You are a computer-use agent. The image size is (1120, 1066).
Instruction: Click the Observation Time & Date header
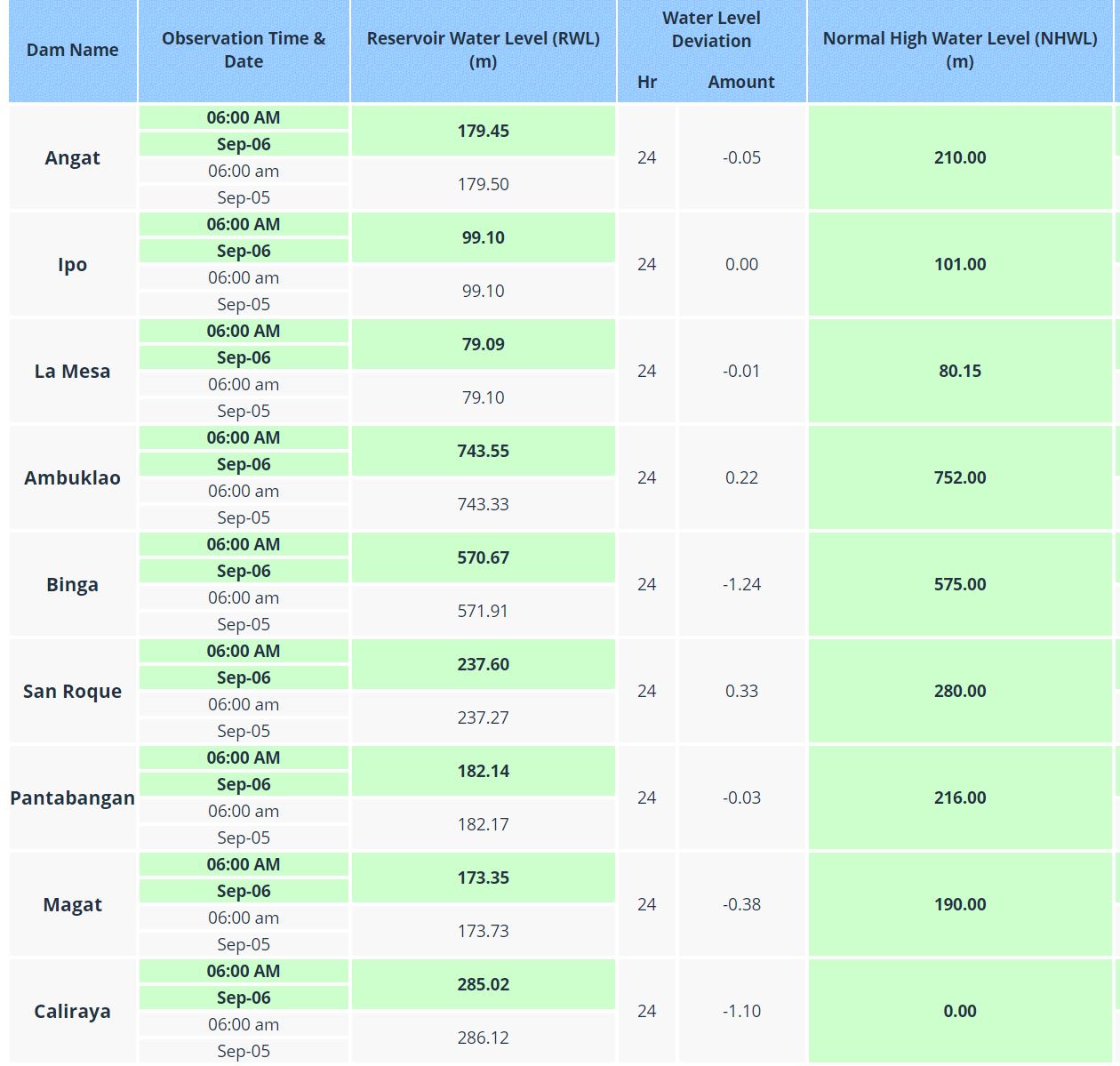[x=244, y=50]
